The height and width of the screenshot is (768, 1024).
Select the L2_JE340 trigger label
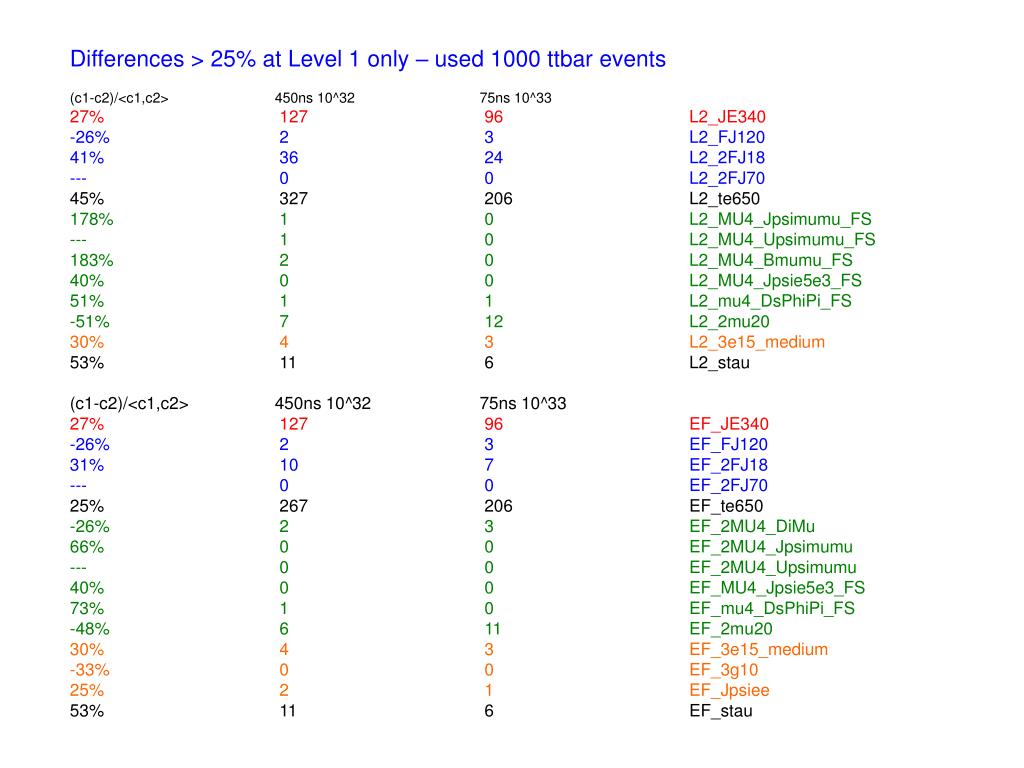pyautogui.click(x=728, y=117)
